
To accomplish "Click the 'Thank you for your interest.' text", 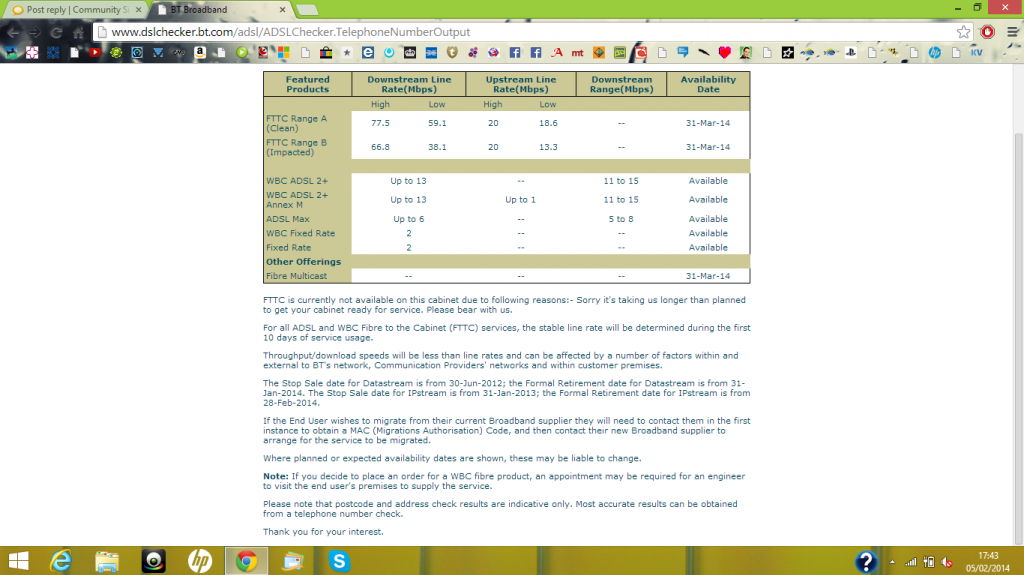I will click(x=323, y=532).
